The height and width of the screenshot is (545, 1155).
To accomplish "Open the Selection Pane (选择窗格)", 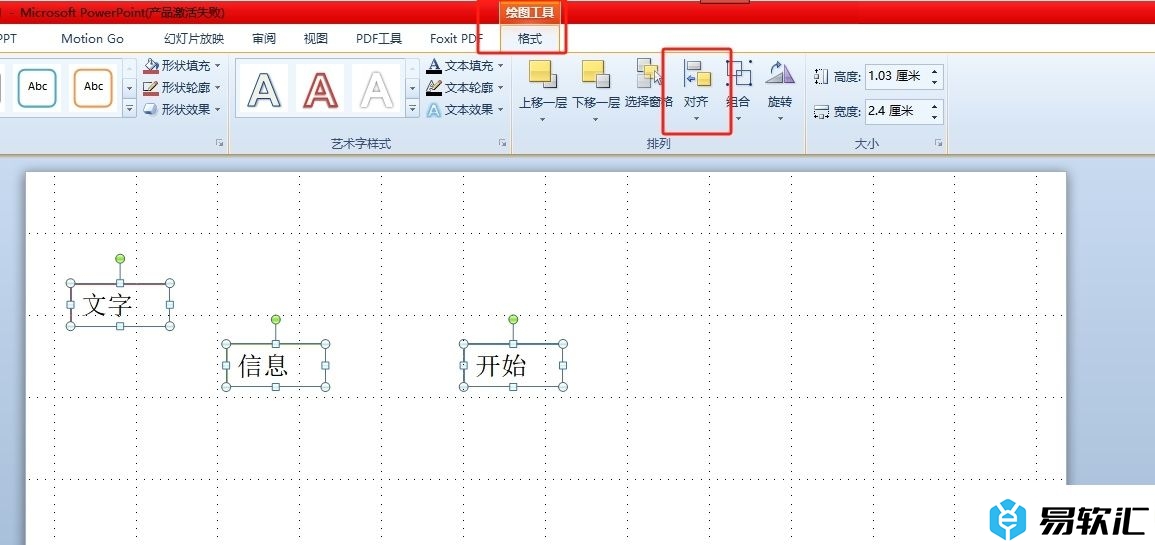I will click(649, 74).
